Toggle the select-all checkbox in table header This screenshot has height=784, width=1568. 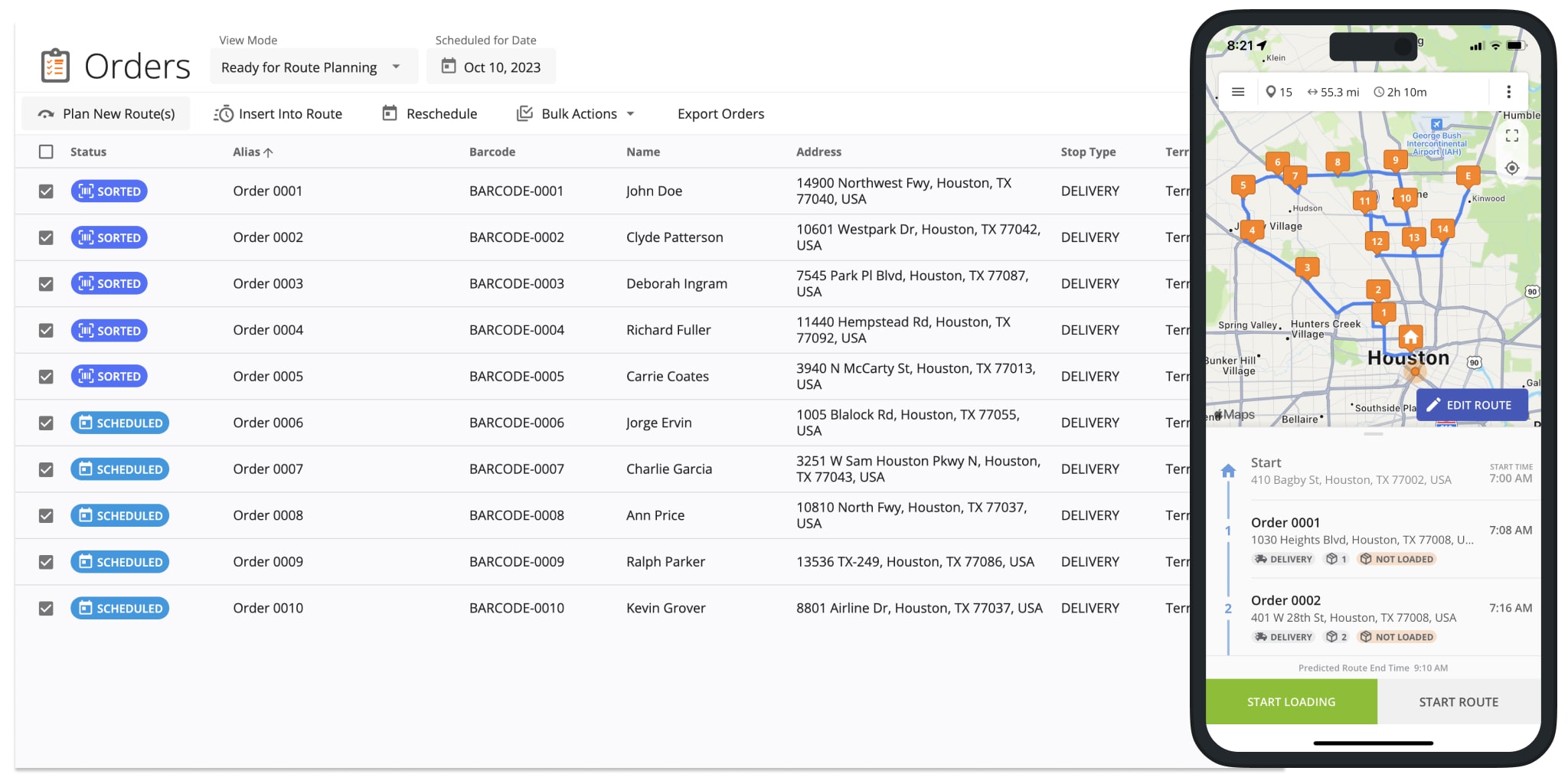(x=46, y=152)
